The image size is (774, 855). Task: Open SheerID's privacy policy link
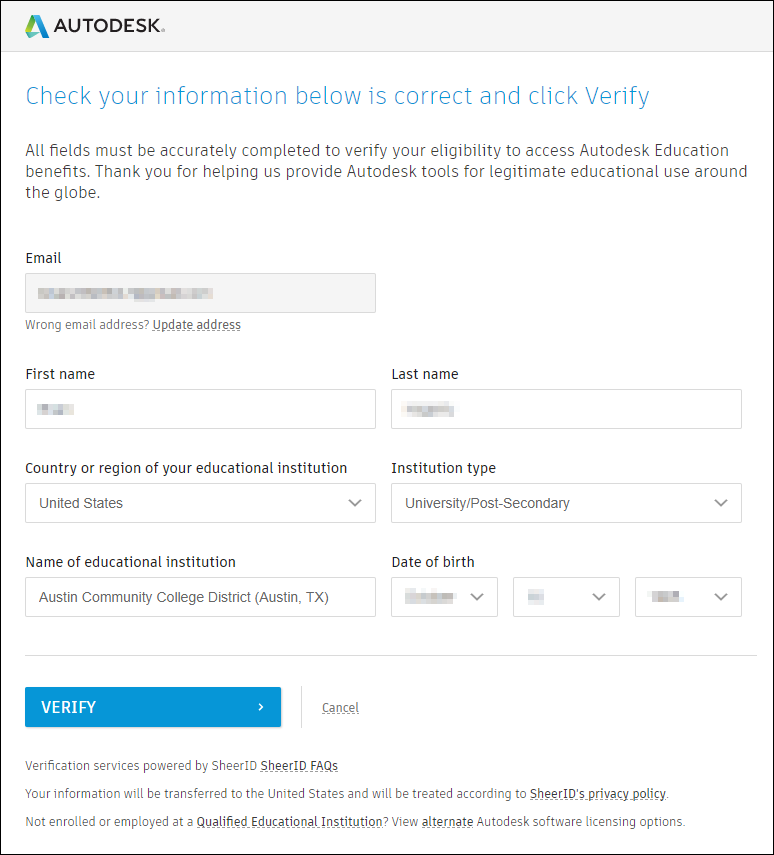(597, 794)
